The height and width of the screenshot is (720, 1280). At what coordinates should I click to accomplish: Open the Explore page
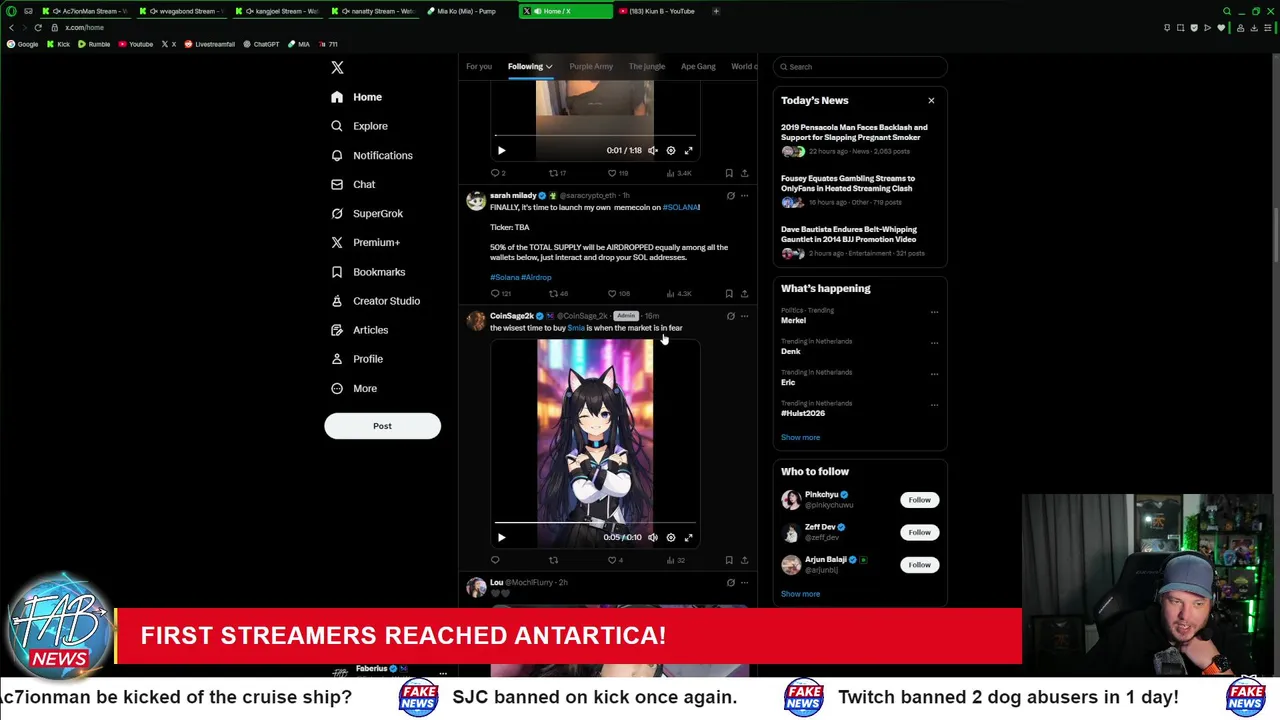pos(359,126)
